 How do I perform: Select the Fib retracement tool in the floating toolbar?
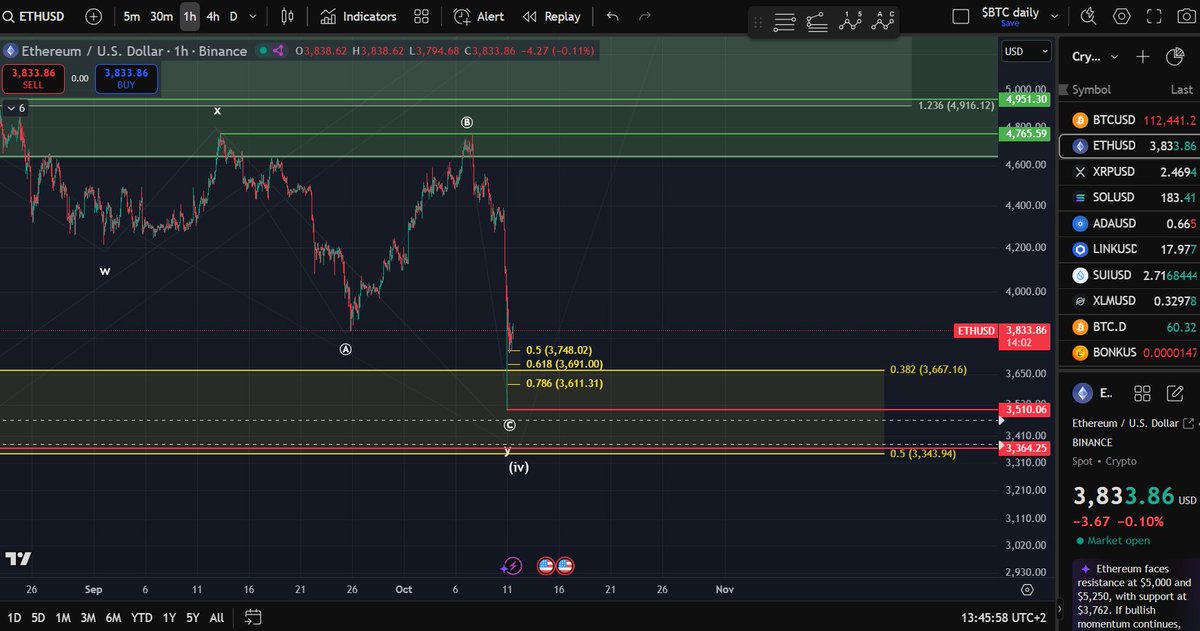pos(785,21)
